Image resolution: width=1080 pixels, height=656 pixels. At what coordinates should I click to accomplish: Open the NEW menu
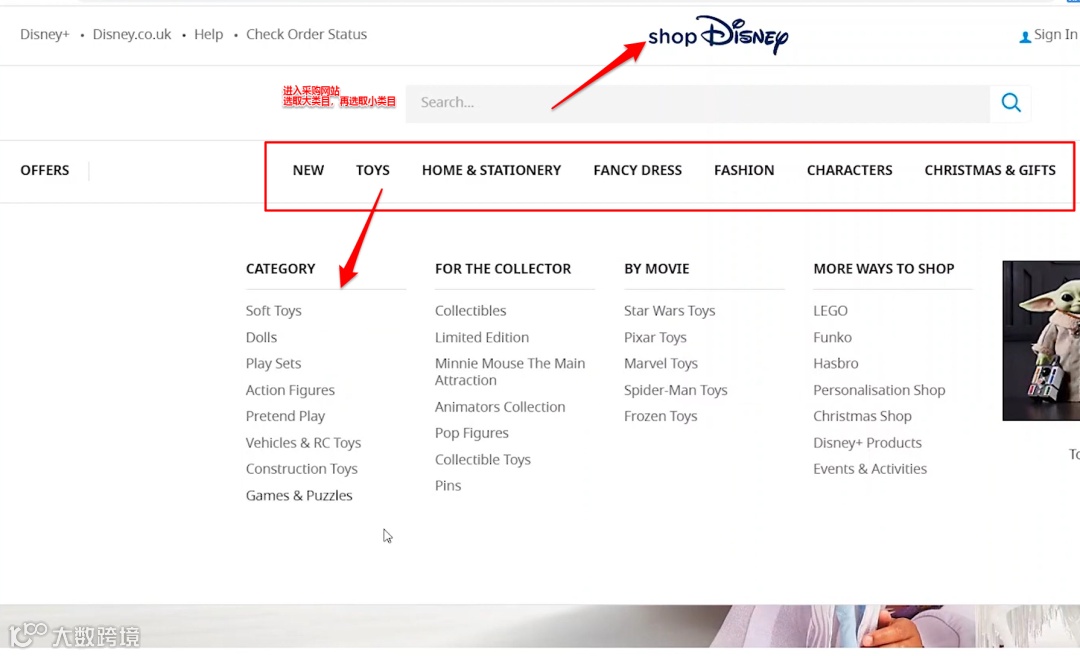308,170
